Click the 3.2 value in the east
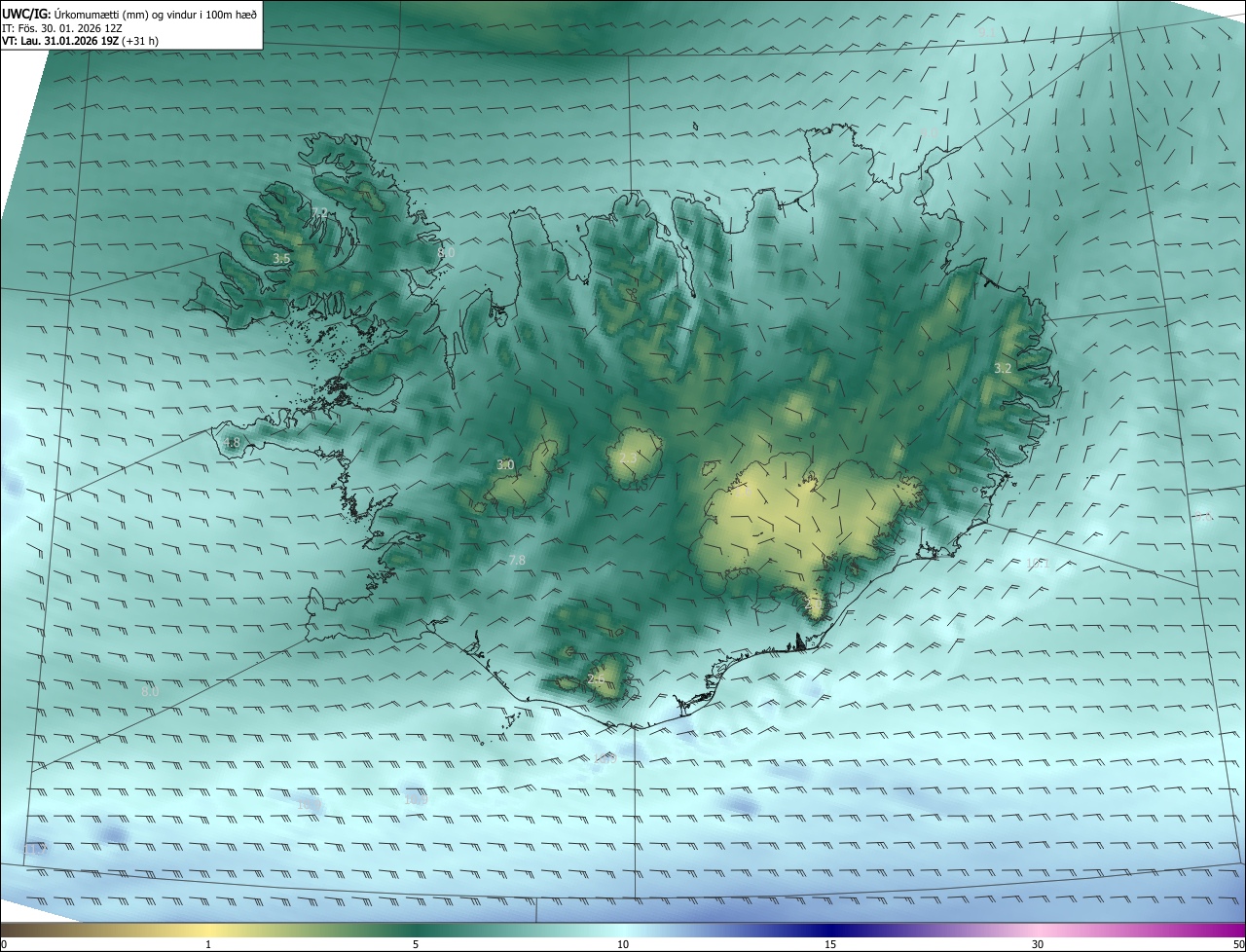 coord(1003,368)
